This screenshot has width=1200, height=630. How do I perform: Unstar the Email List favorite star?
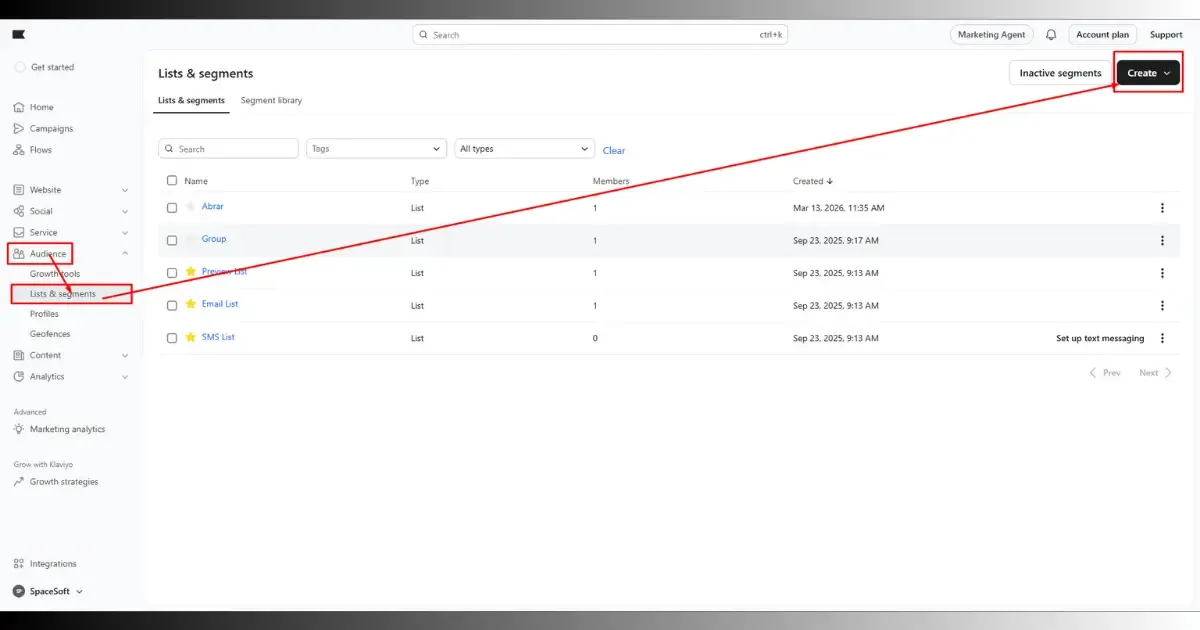(x=191, y=304)
